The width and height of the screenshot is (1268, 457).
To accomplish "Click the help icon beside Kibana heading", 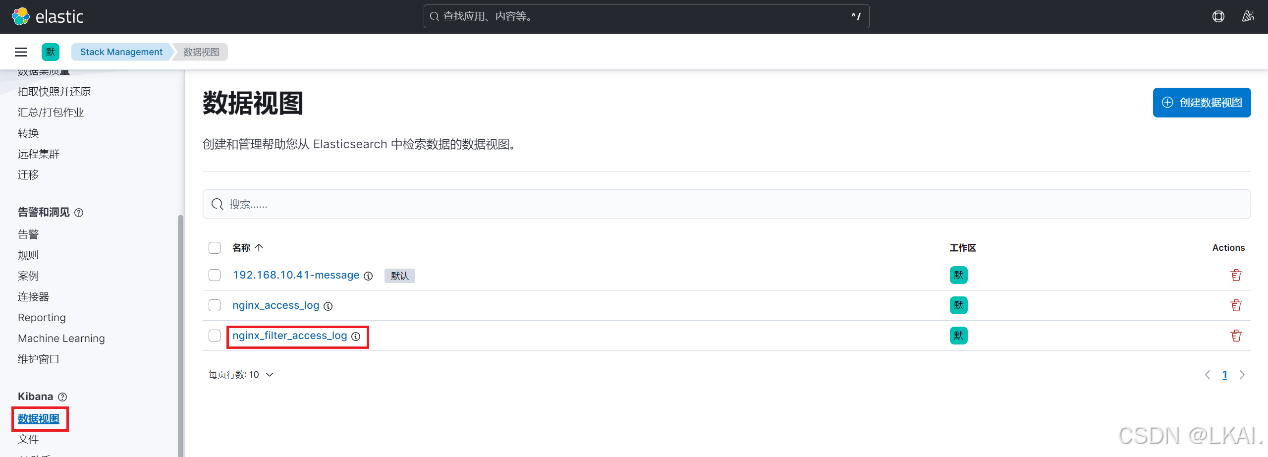I will (x=62, y=397).
